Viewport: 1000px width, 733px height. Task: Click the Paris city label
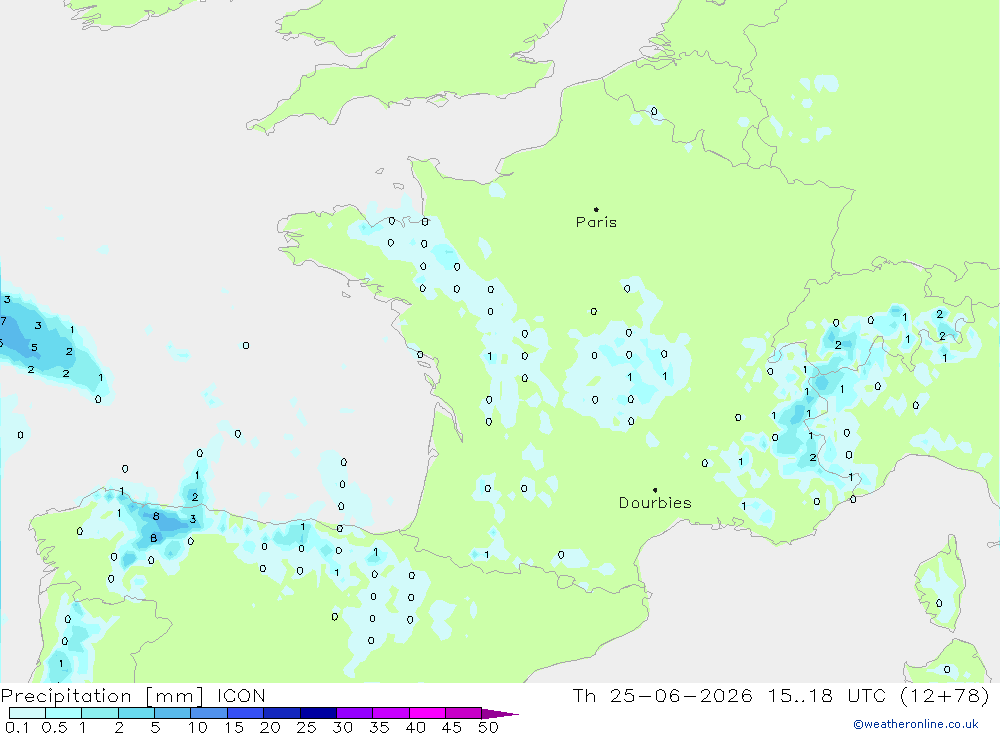[596, 222]
